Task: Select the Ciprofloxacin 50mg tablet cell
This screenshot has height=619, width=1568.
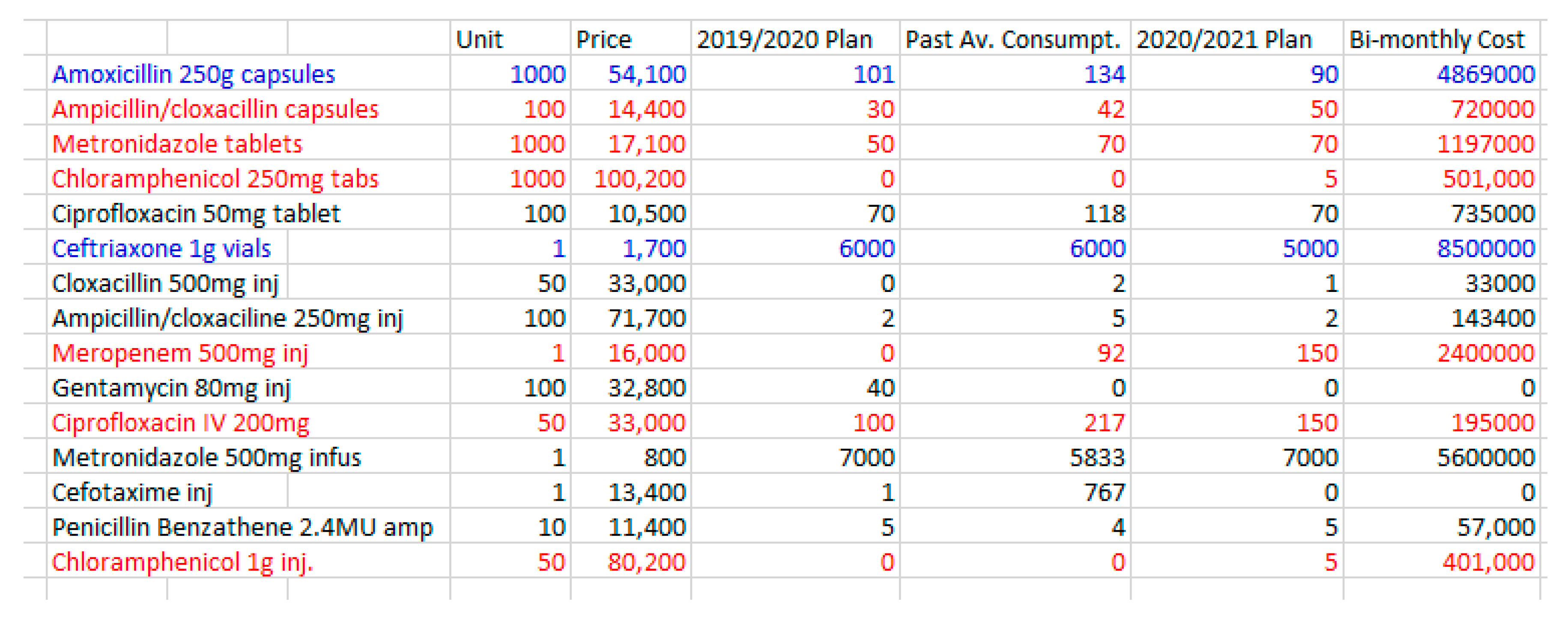Action: point(196,214)
